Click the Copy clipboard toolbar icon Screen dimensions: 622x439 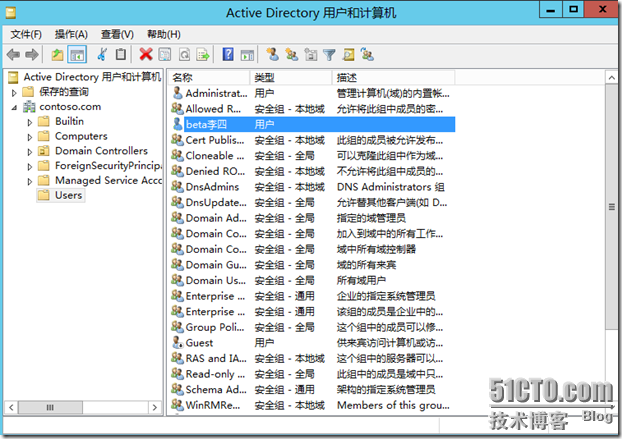point(121,54)
